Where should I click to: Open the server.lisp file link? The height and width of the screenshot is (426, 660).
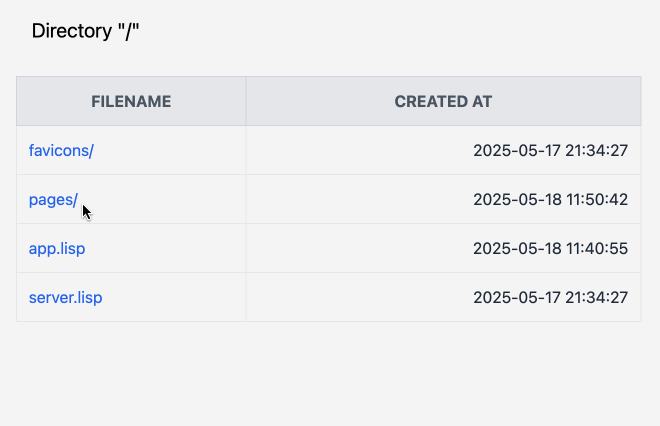coord(65,298)
